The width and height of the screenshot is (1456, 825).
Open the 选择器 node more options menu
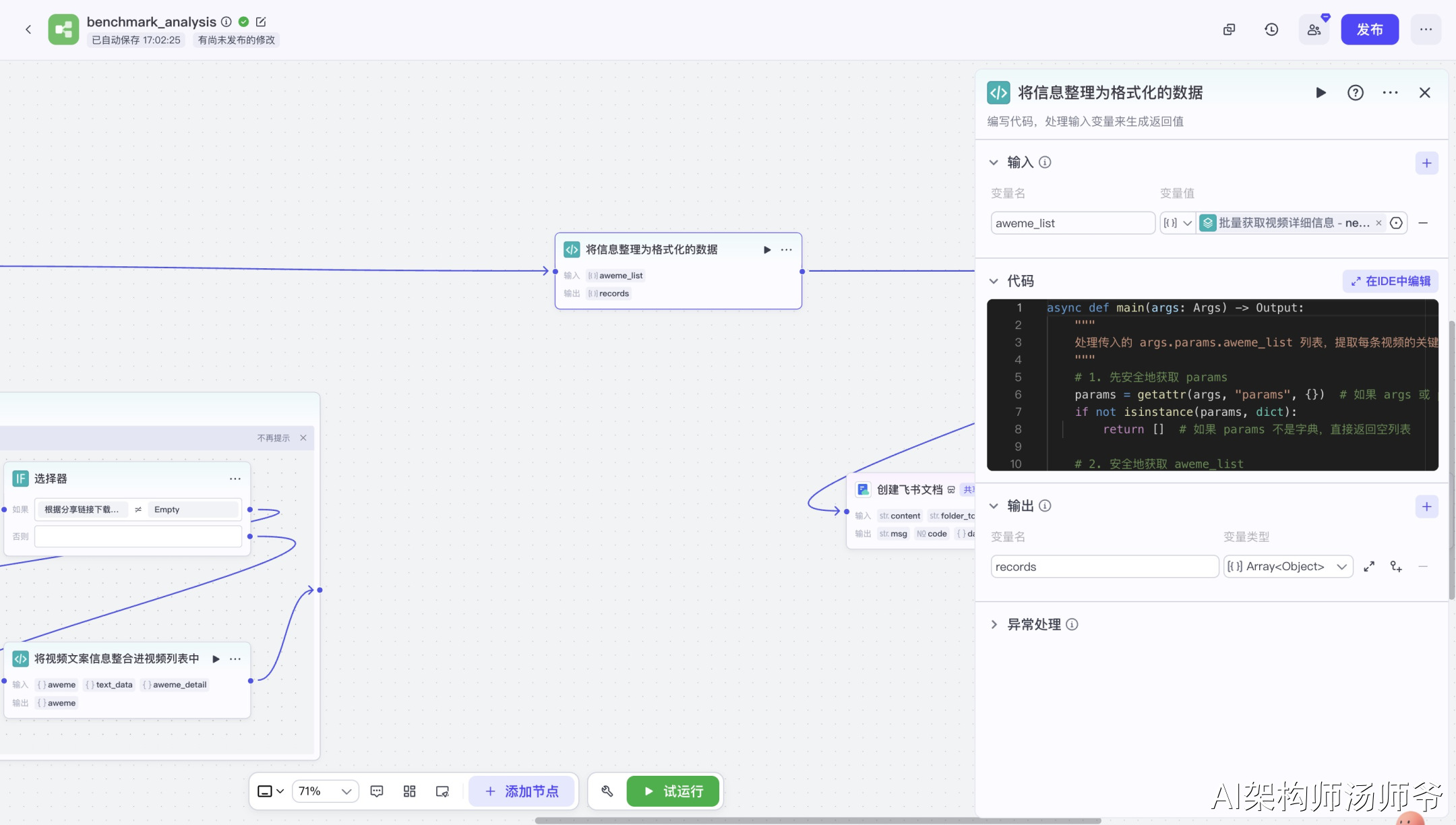(x=235, y=479)
